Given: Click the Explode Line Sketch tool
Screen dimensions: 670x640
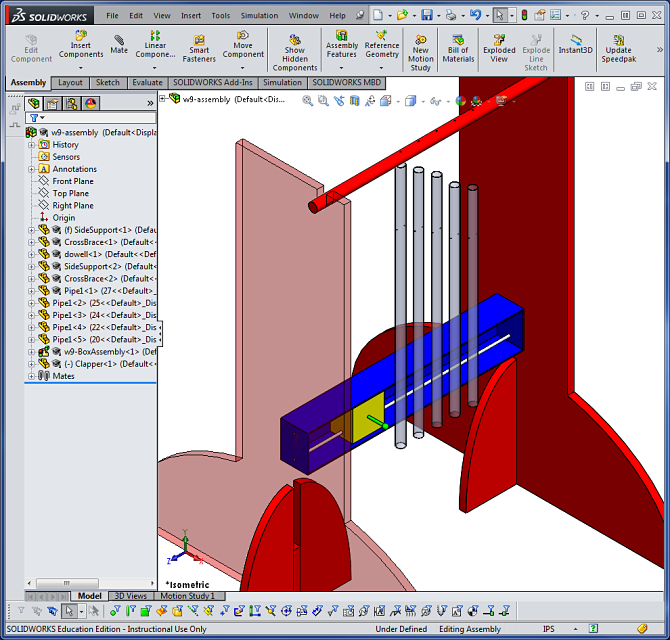Looking at the screenshot, I should coord(536,53).
